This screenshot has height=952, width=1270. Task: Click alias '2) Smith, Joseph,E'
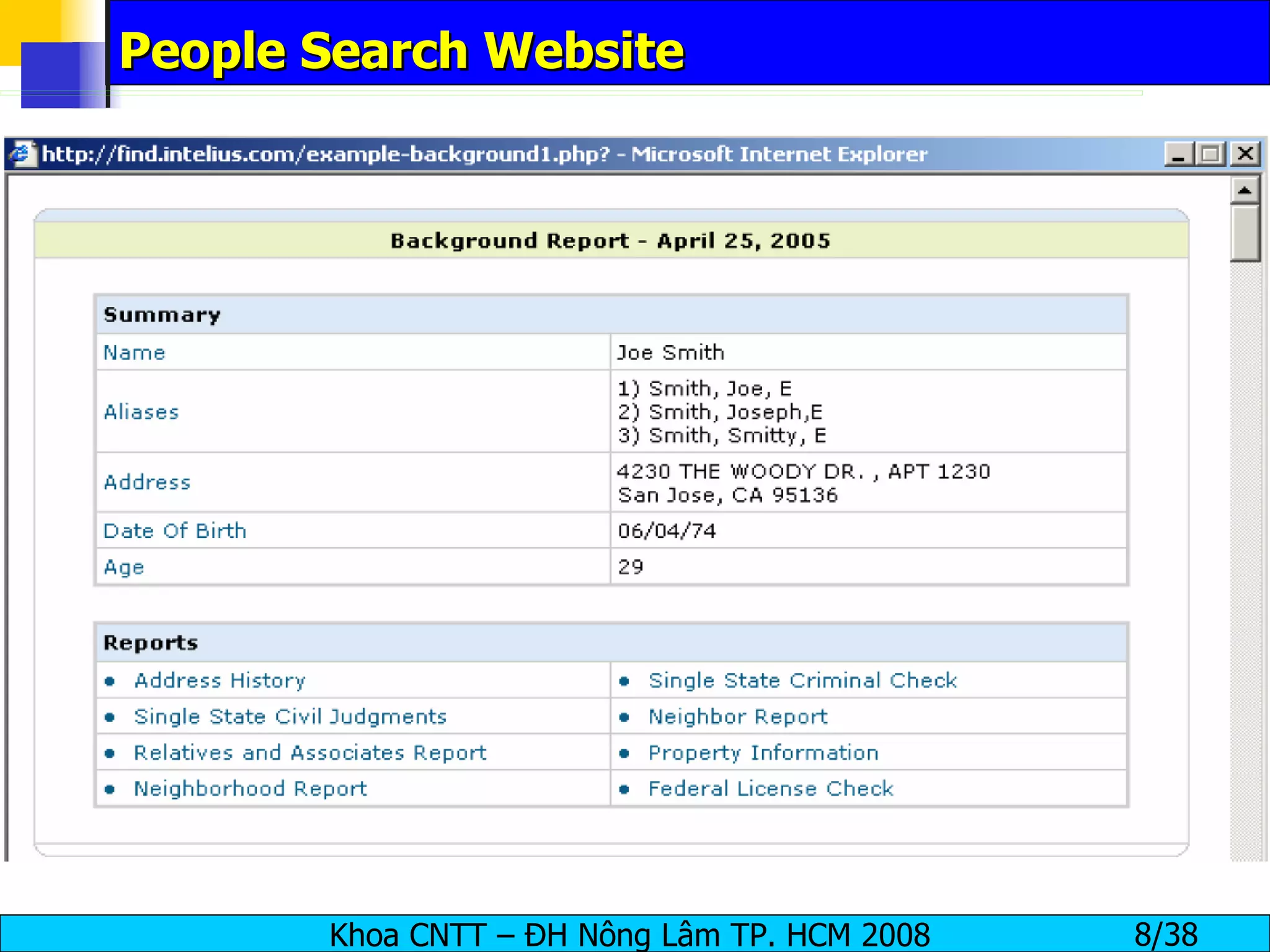pyautogui.click(x=720, y=412)
